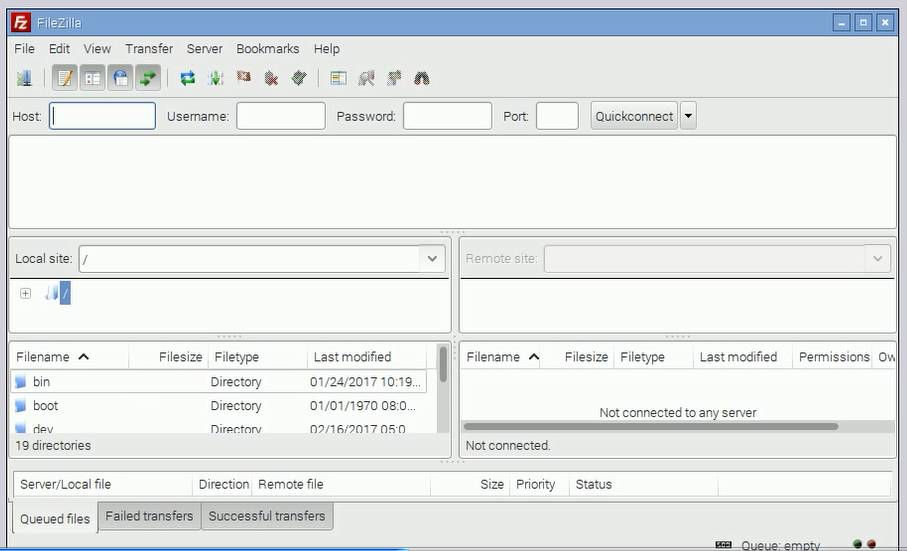
Task: Toggle message log display icon
Action: click(65, 78)
